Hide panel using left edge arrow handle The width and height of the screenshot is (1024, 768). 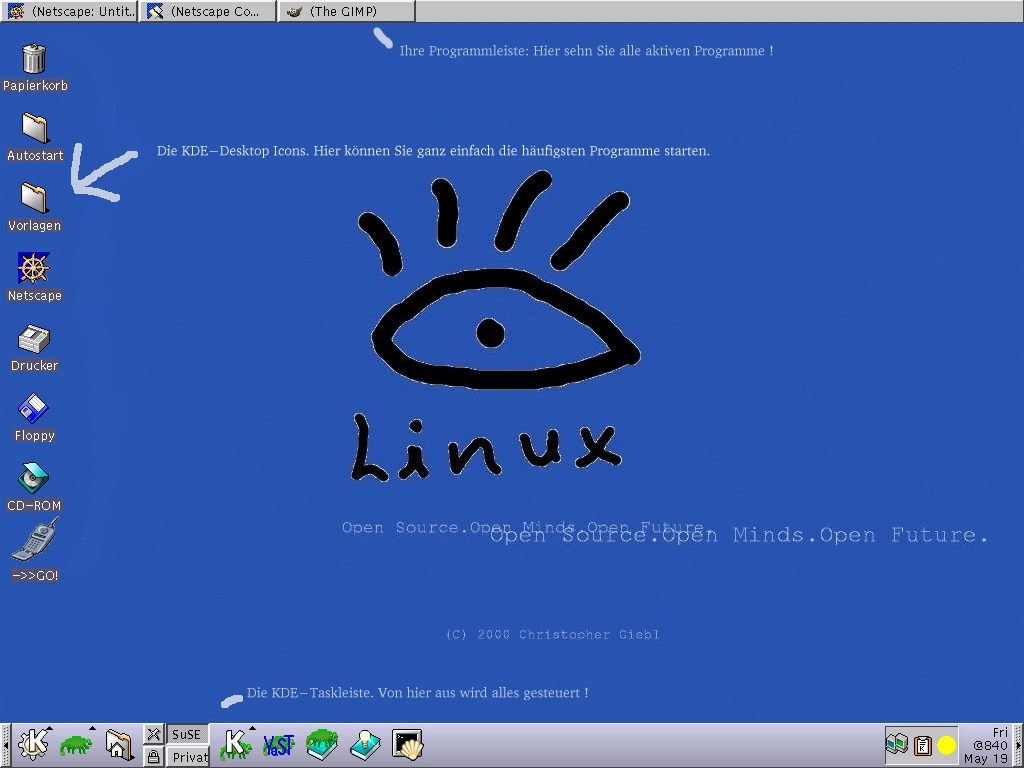pyautogui.click(x=5, y=745)
